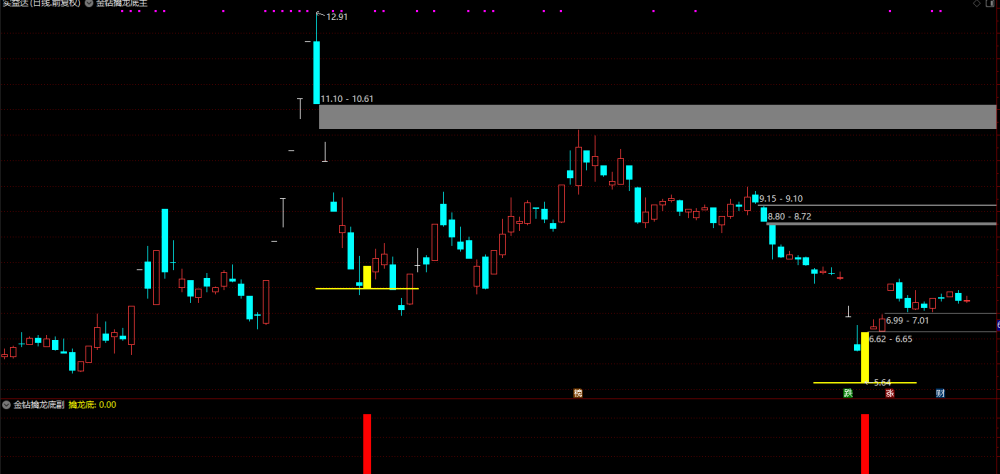Screen dimensions: 1000x474
Task: Open the sub-indicator dropdown arrow beside 金钻擒龙底副
Action: [6, 404]
